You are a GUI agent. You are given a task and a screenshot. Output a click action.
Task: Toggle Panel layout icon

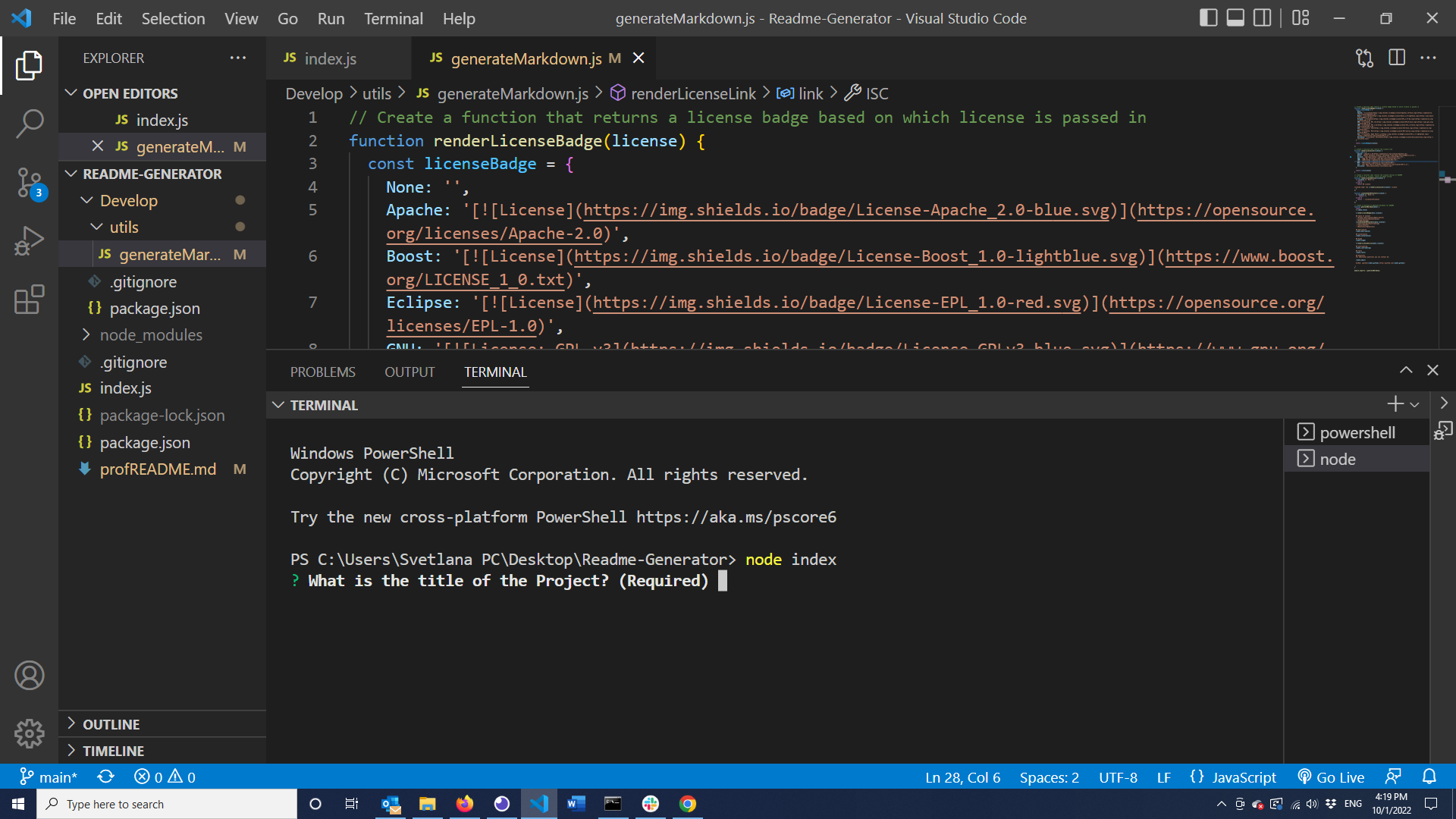1235,18
